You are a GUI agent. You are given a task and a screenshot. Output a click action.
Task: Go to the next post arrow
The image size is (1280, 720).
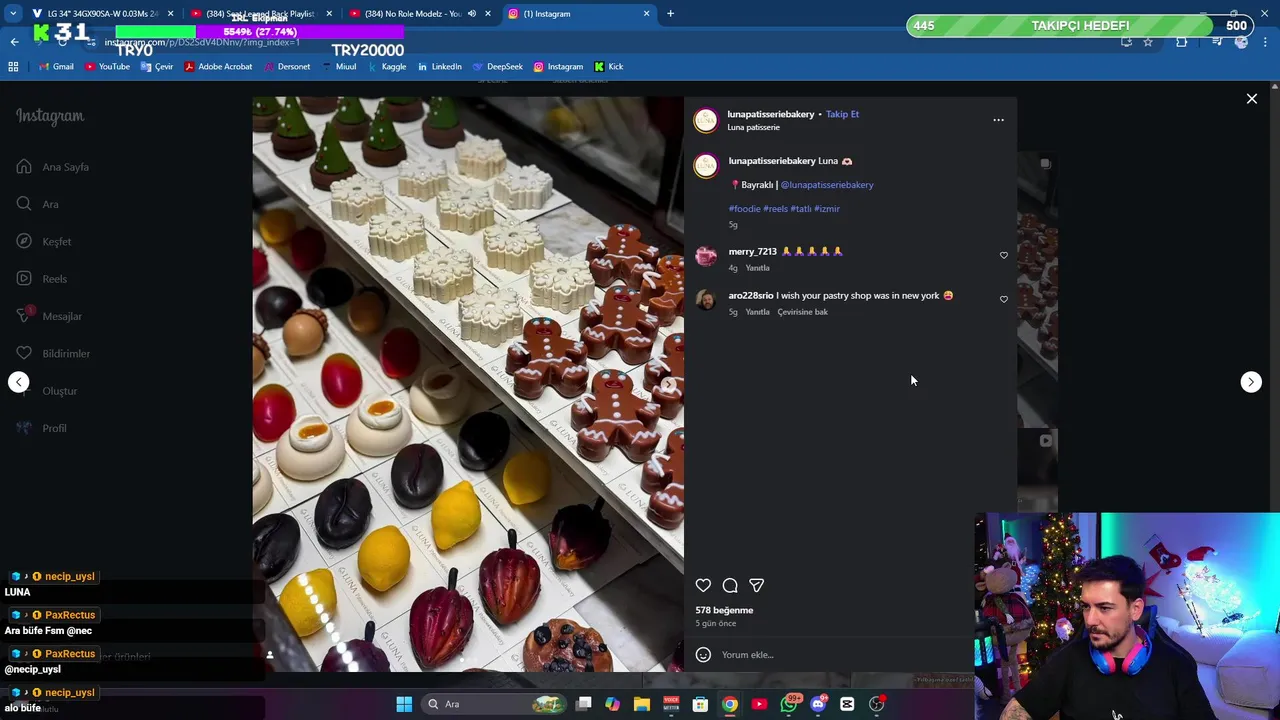click(x=1251, y=382)
